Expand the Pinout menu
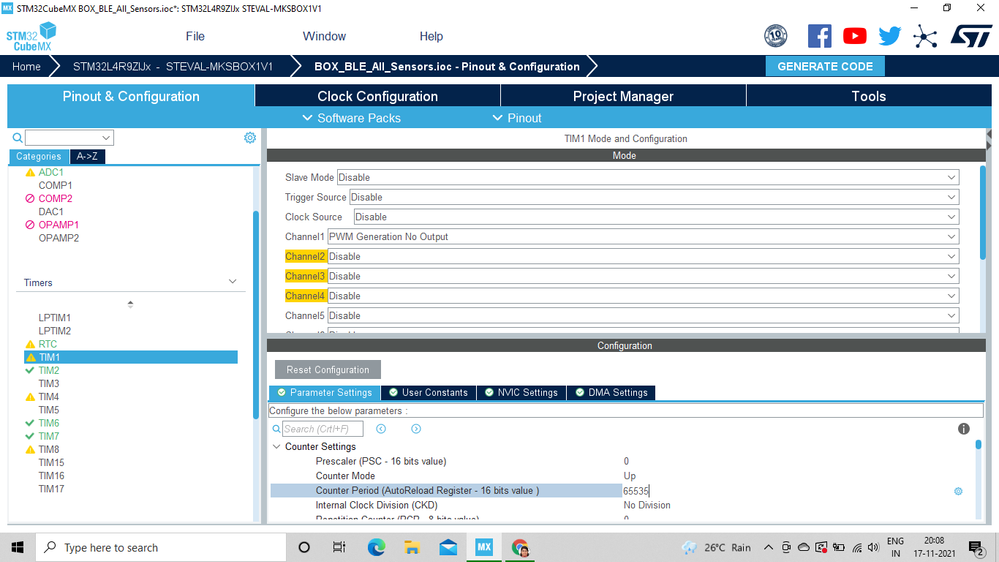 pyautogui.click(x=517, y=118)
